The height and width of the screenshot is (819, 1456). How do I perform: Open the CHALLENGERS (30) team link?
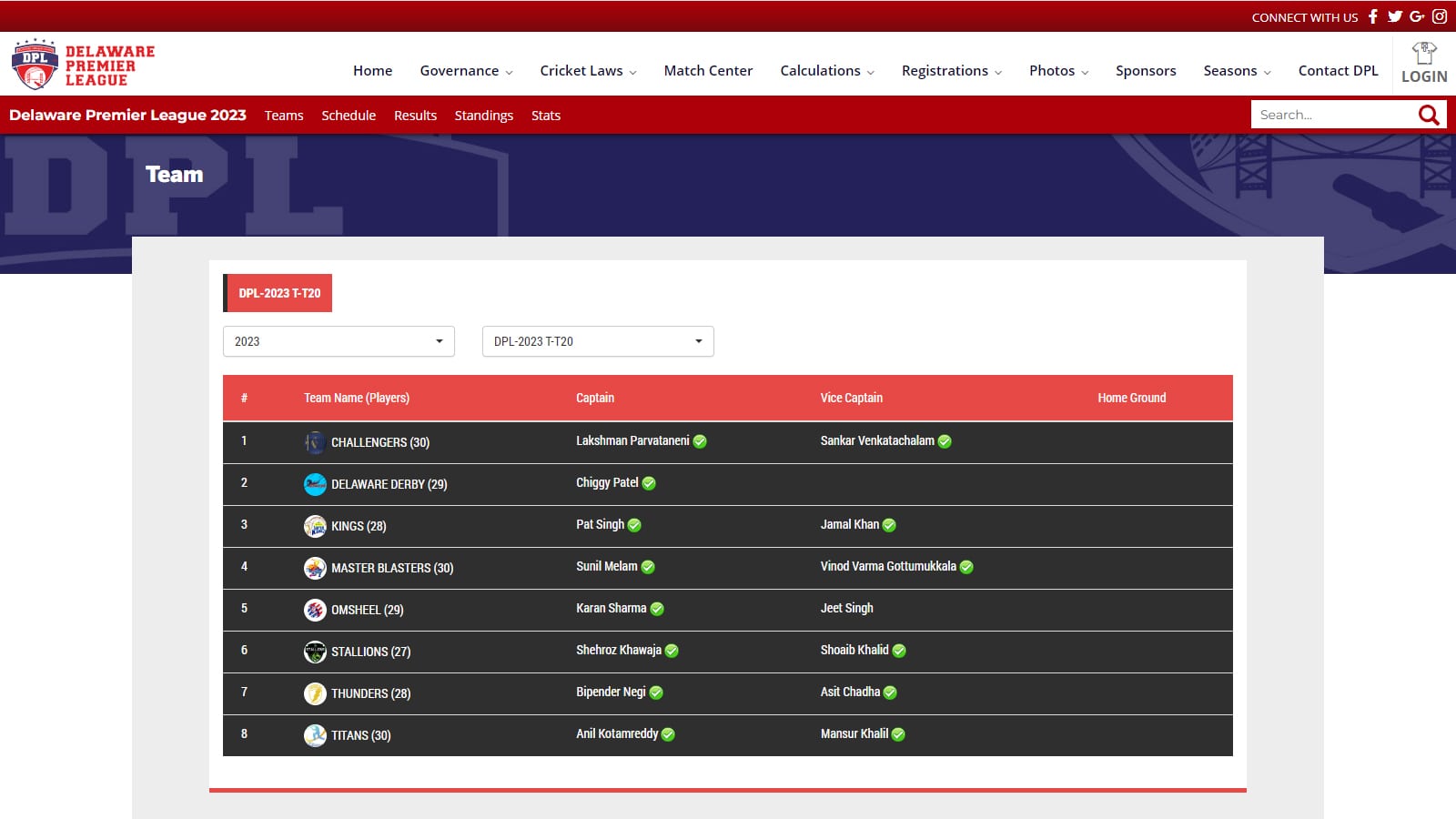click(x=379, y=442)
